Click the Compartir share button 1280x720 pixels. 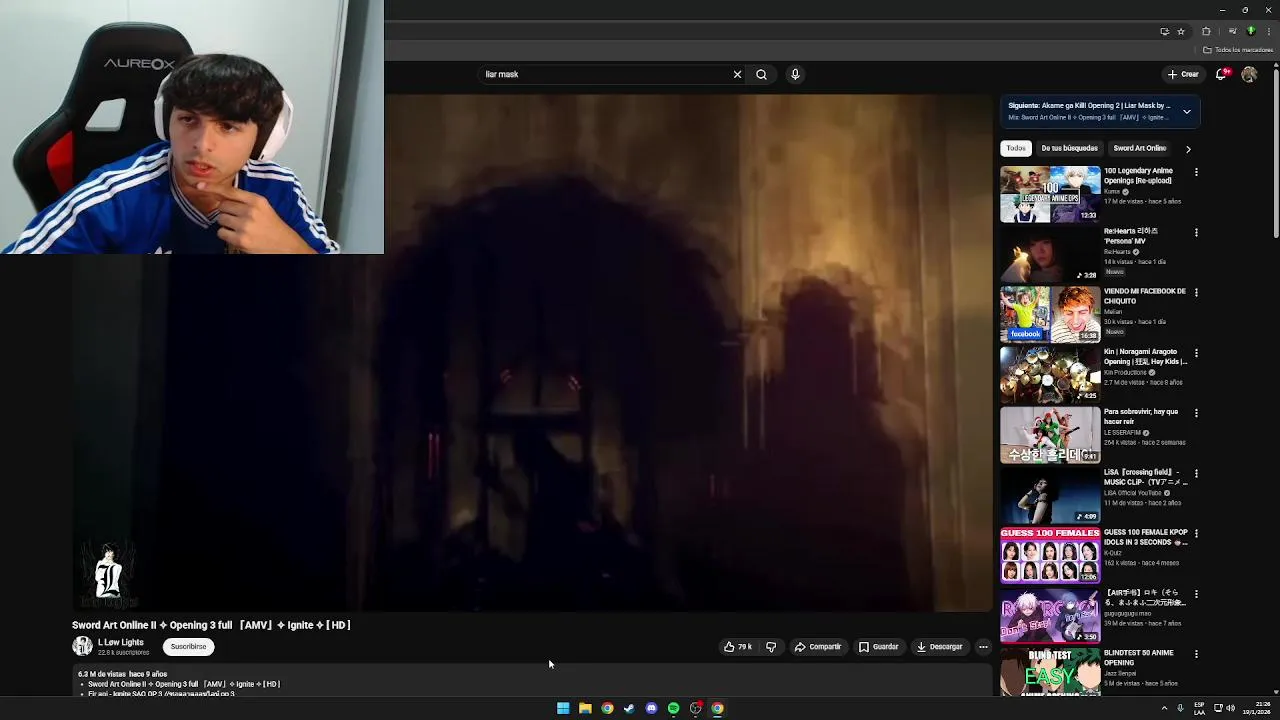pos(818,647)
